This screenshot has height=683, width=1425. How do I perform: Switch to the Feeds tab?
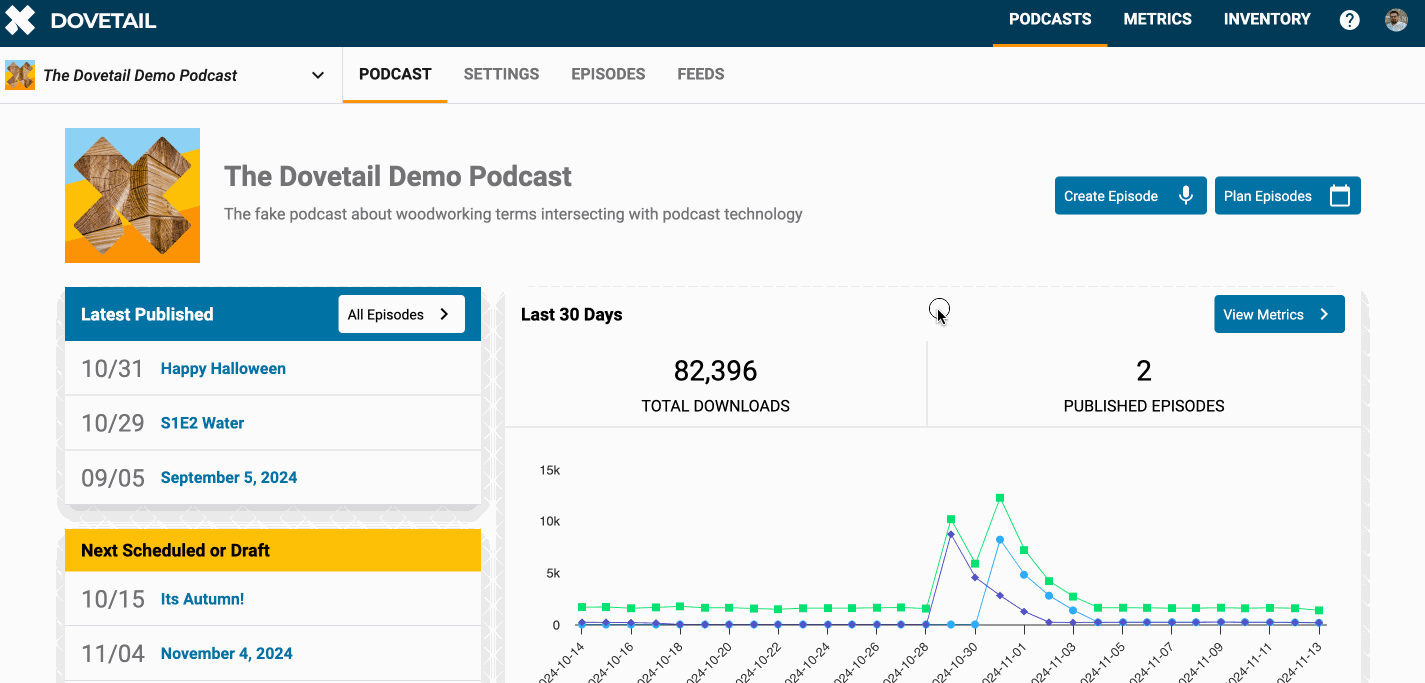tap(701, 74)
